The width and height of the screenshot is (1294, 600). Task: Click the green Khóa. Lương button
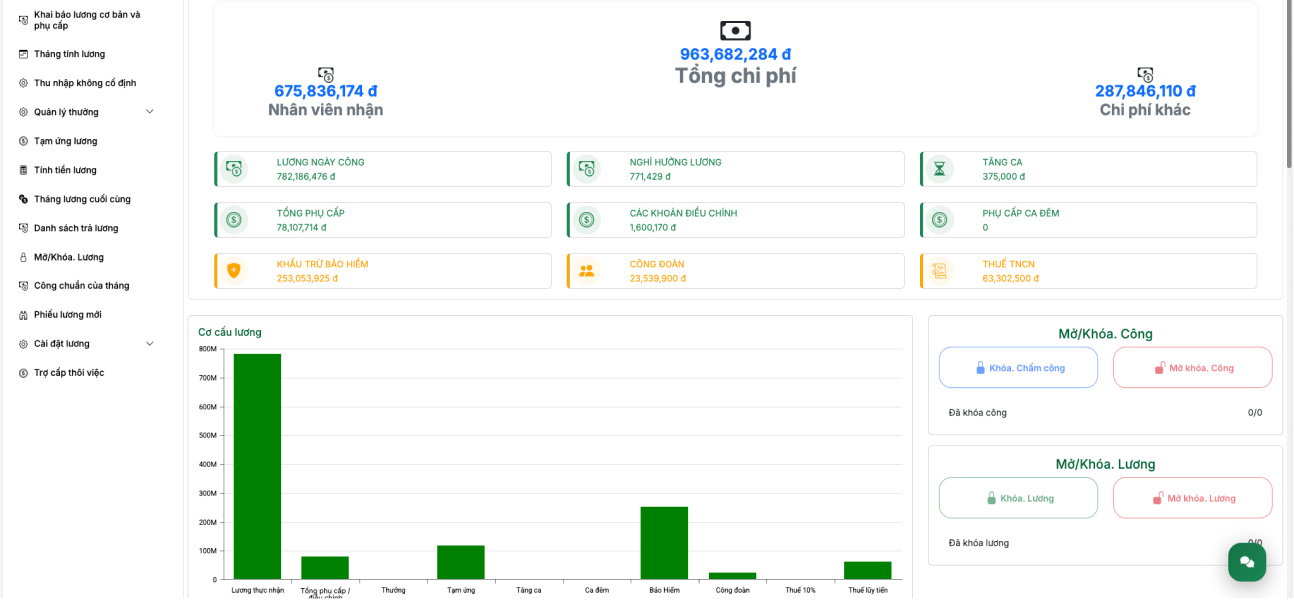1018,498
